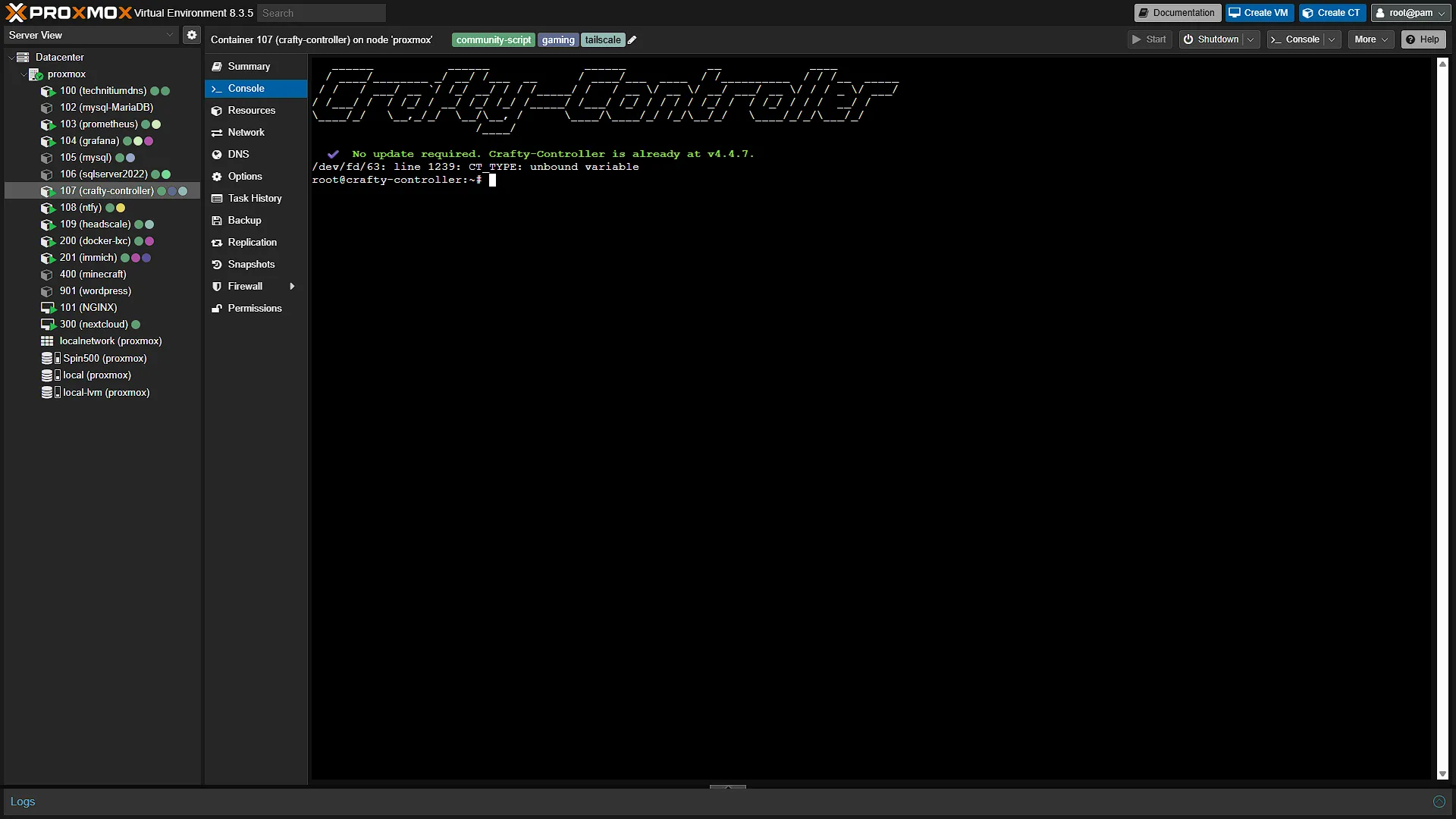Open the root@pam user menu
1456x819 pixels.
(x=1410, y=13)
